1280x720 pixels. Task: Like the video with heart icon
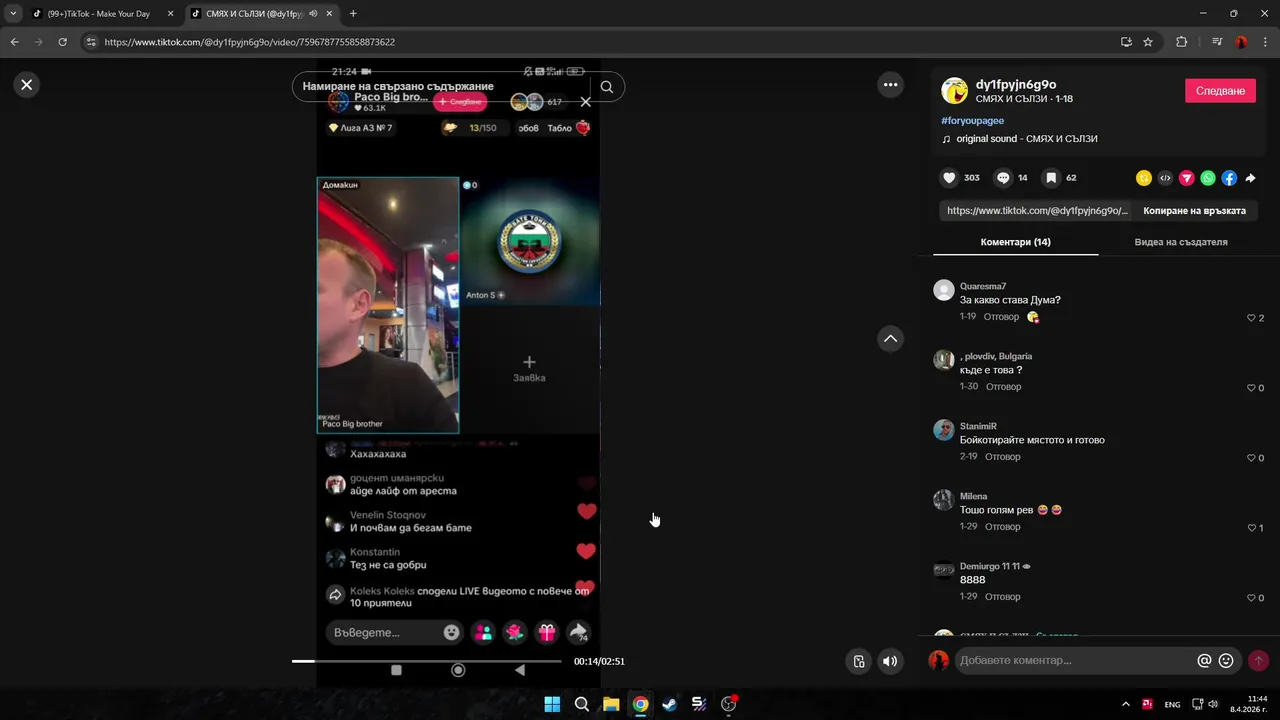tap(949, 178)
